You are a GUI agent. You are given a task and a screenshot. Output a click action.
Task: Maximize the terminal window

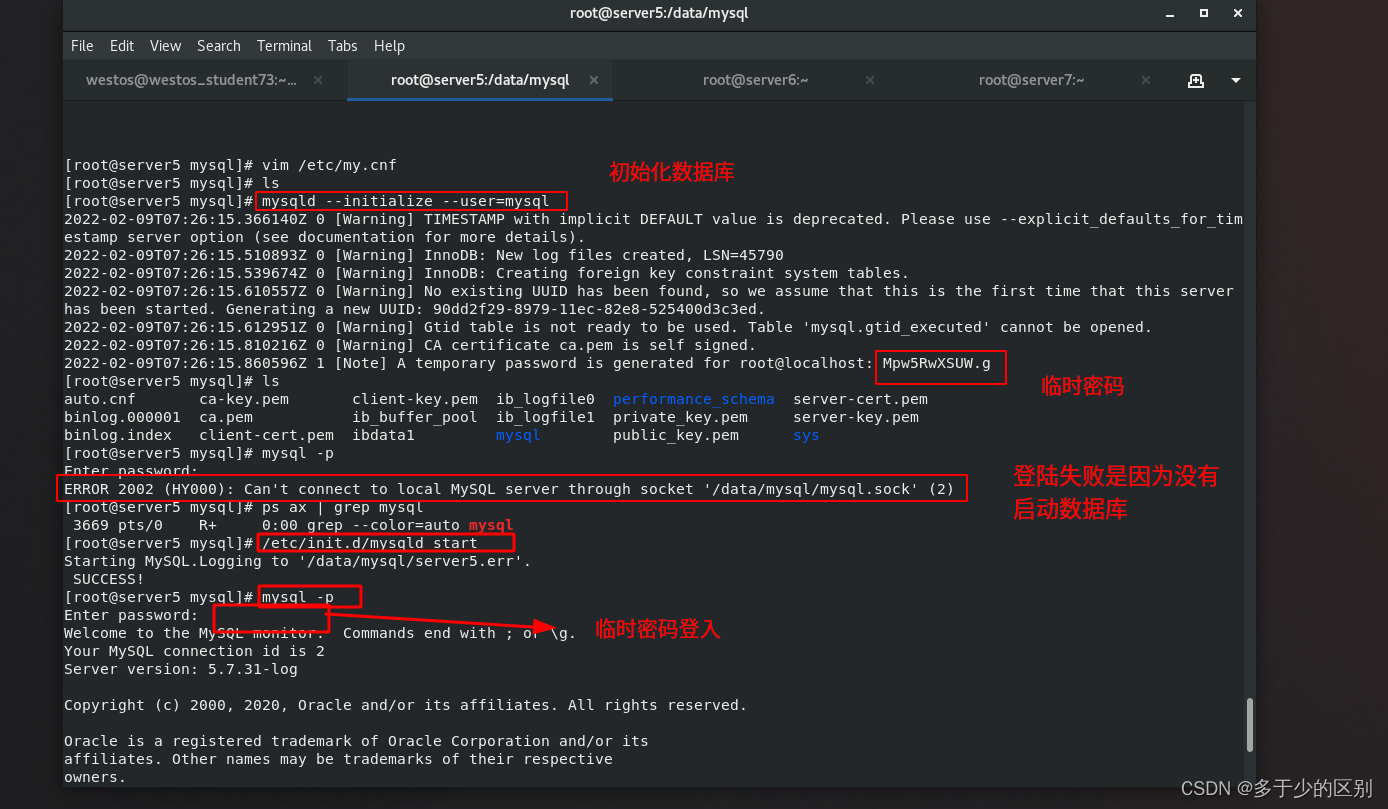pyautogui.click(x=1204, y=13)
